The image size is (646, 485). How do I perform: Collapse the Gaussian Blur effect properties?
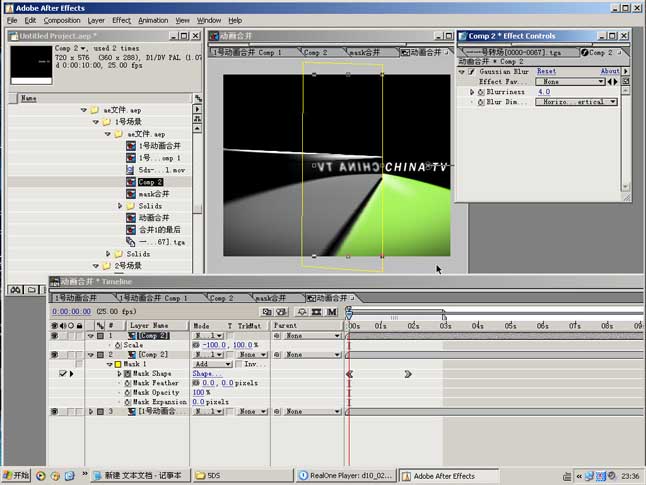click(x=461, y=72)
